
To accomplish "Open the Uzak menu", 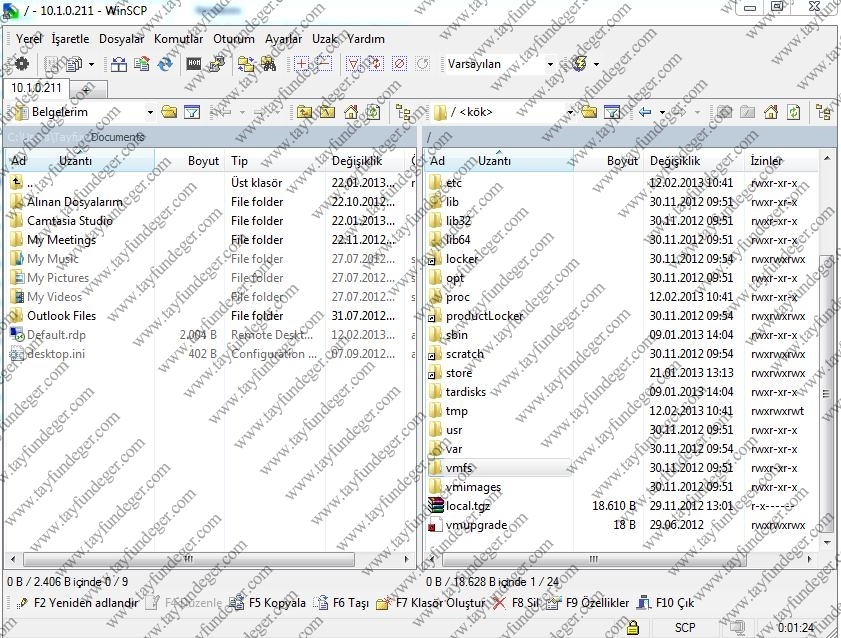I will (324, 39).
